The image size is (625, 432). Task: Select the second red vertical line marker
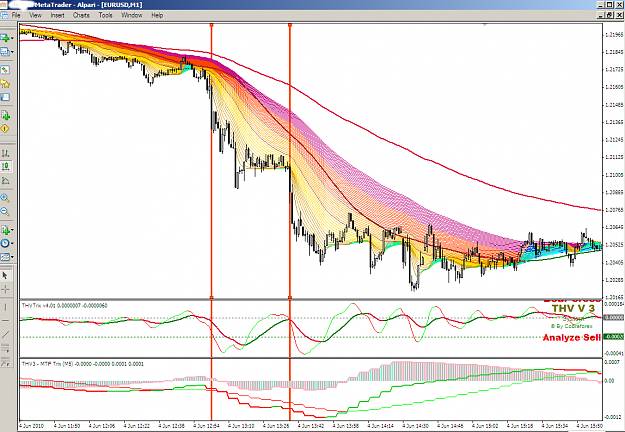pos(290,159)
